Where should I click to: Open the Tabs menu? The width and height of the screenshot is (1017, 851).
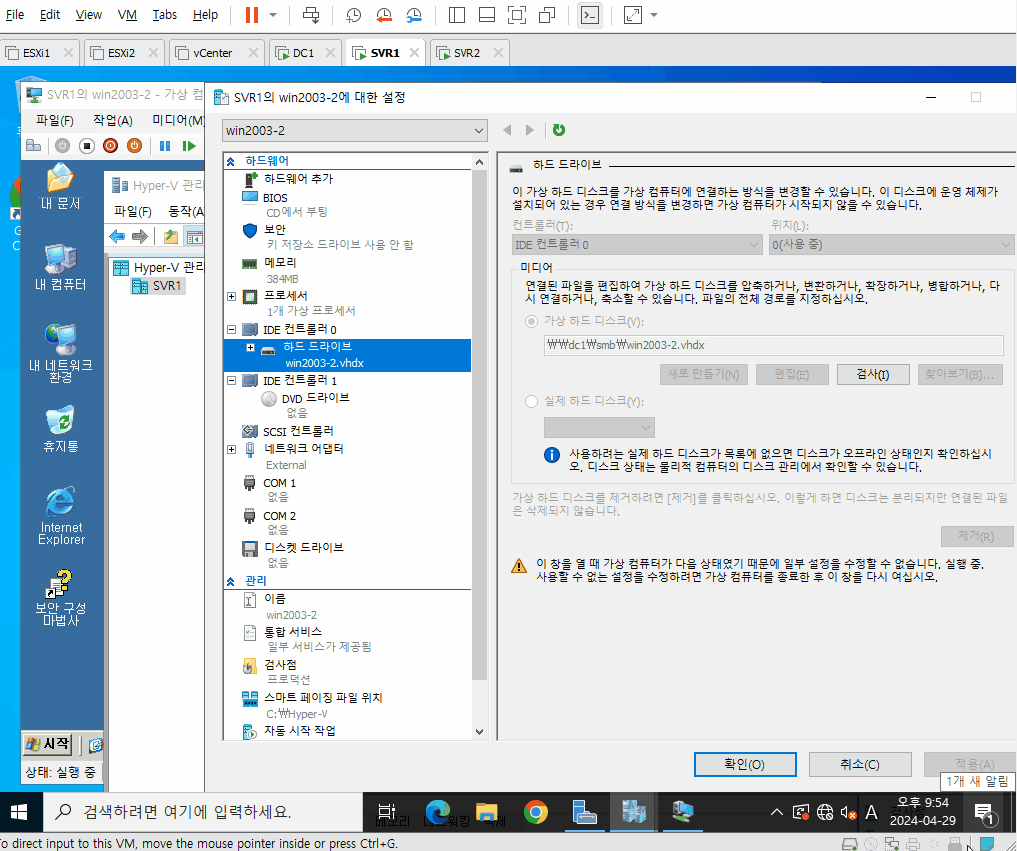[x=165, y=15]
